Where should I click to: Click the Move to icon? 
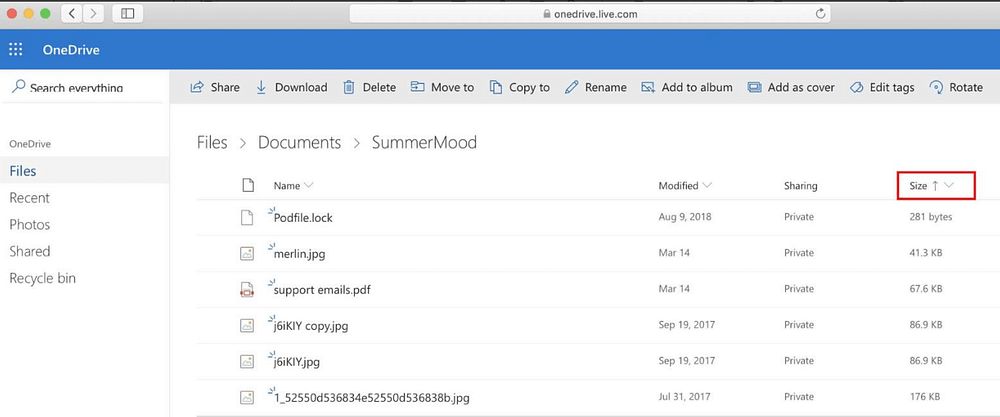click(x=417, y=87)
